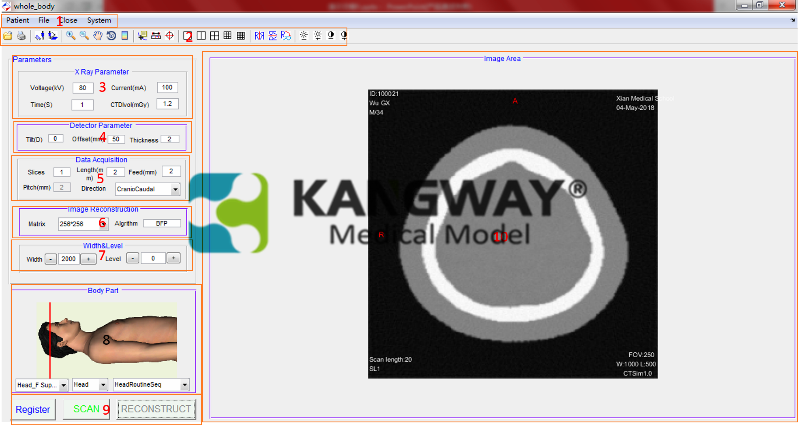Click the open folder toolbar icon
This screenshot has height=428, width=798.
[x=8, y=36]
